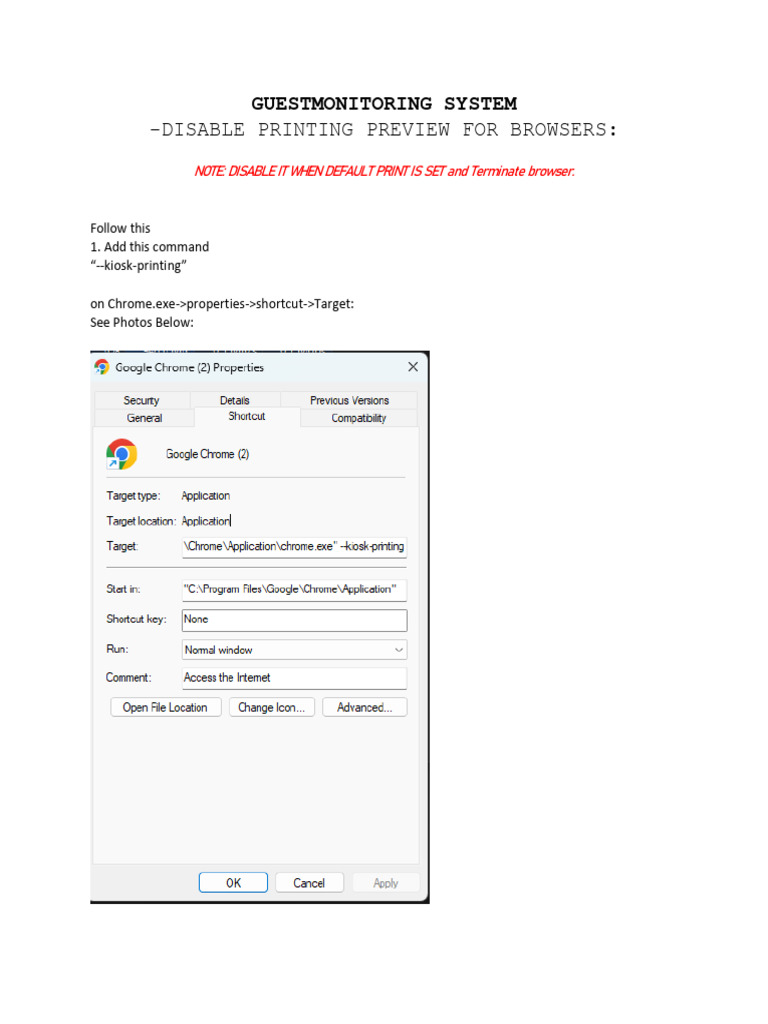The height and width of the screenshot is (1024, 768).
Task: Switch to the Details tab
Action: pos(234,400)
